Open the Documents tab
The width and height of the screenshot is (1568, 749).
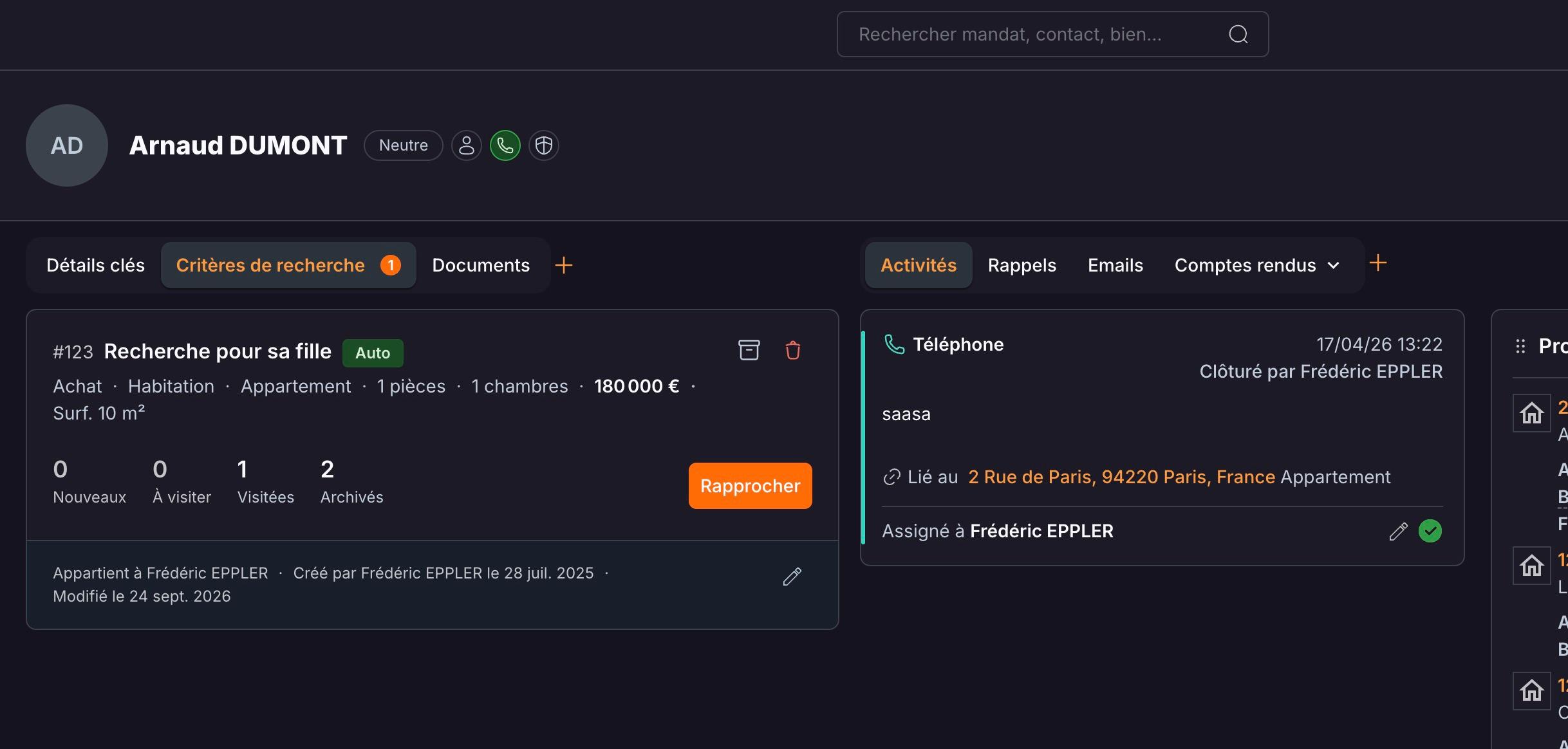pos(481,265)
